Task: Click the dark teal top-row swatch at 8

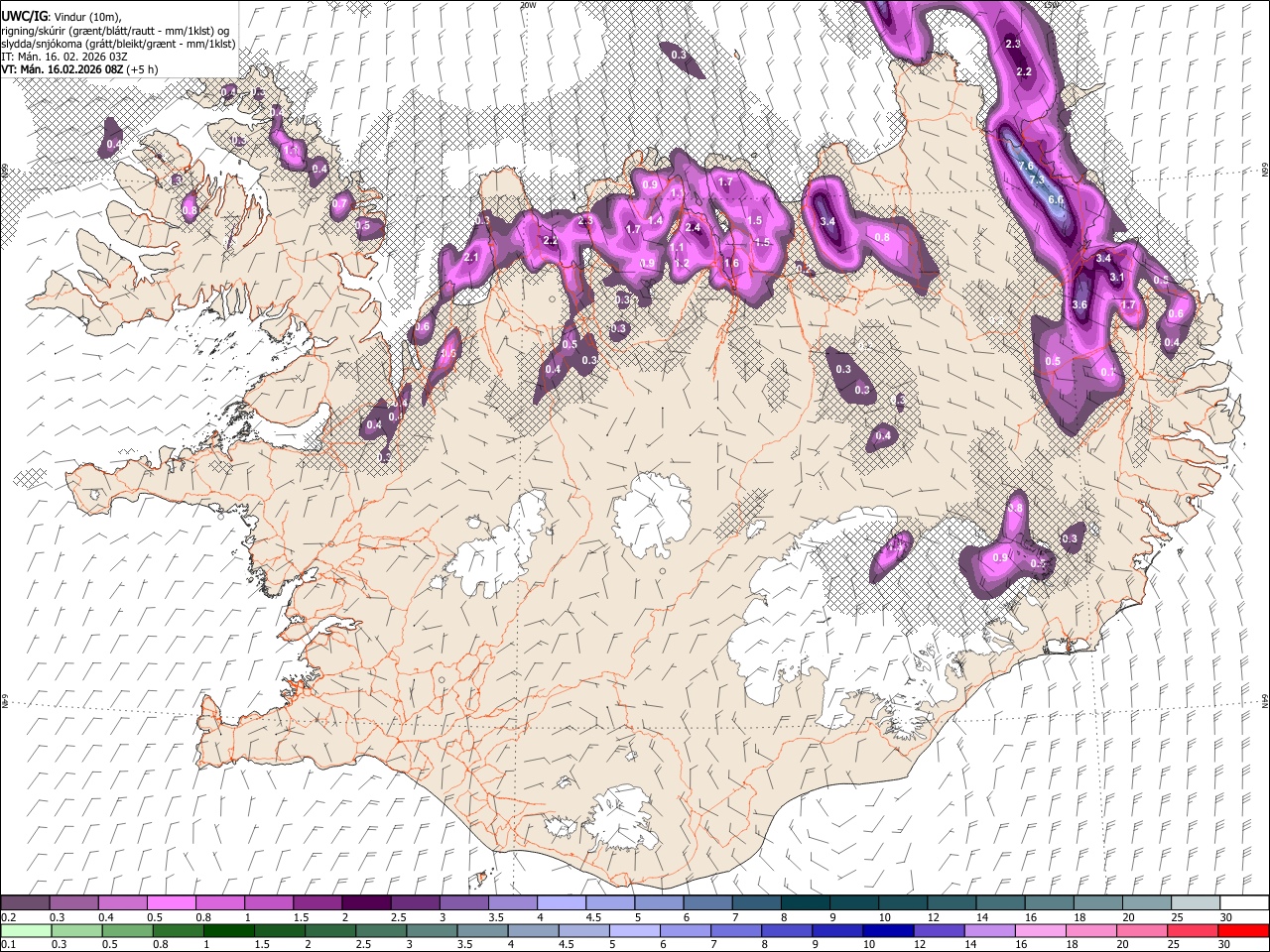Action: tap(804, 903)
